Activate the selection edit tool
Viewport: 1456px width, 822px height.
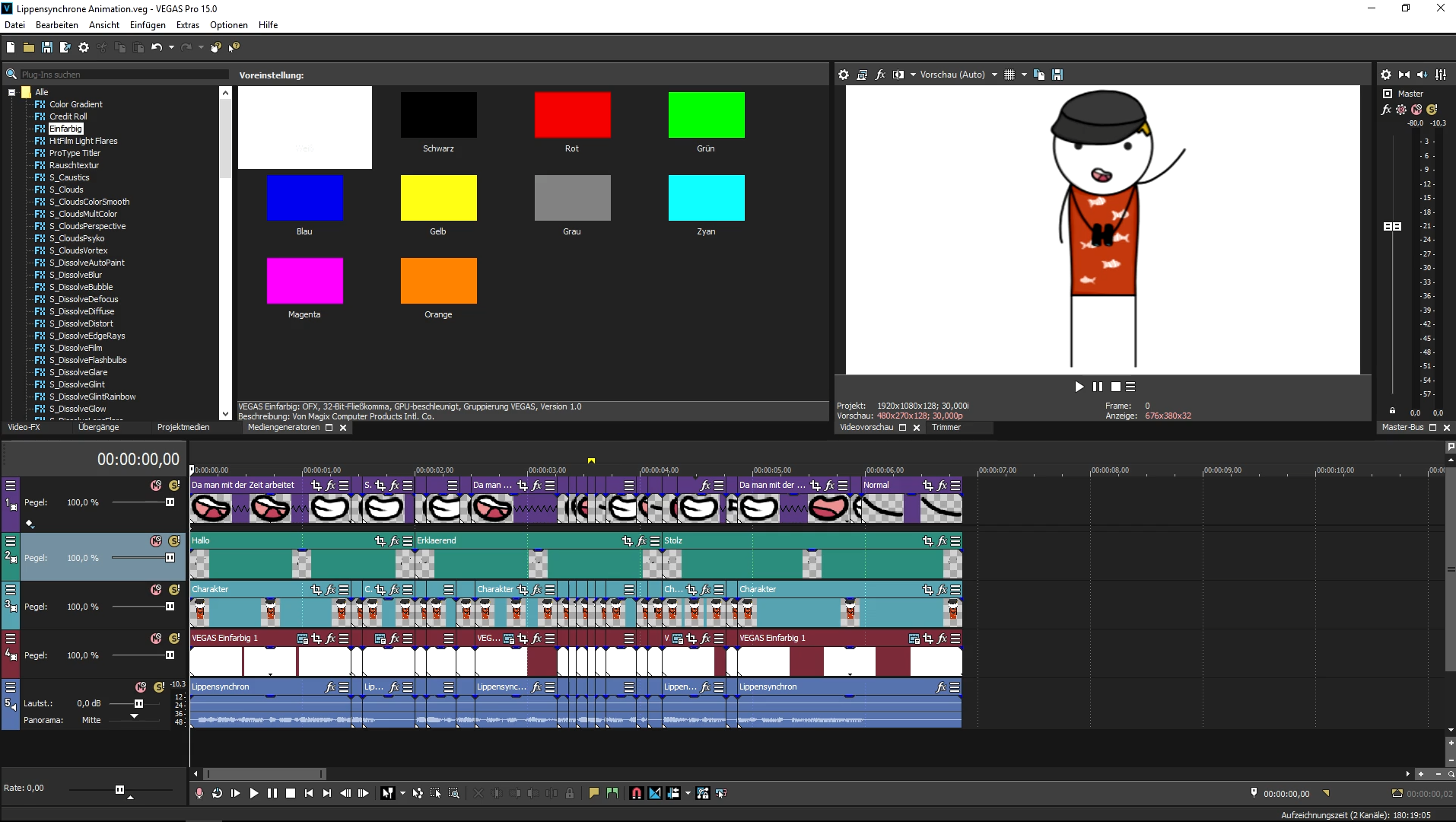pos(436,793)
